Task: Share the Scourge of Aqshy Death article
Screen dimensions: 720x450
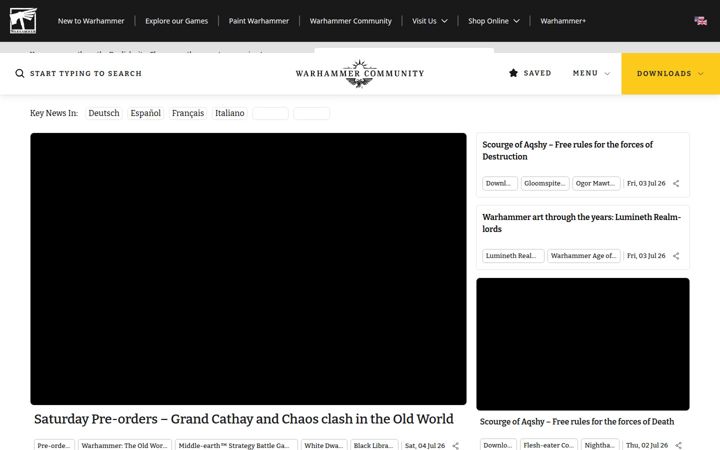Action: [x=678, y=445]
